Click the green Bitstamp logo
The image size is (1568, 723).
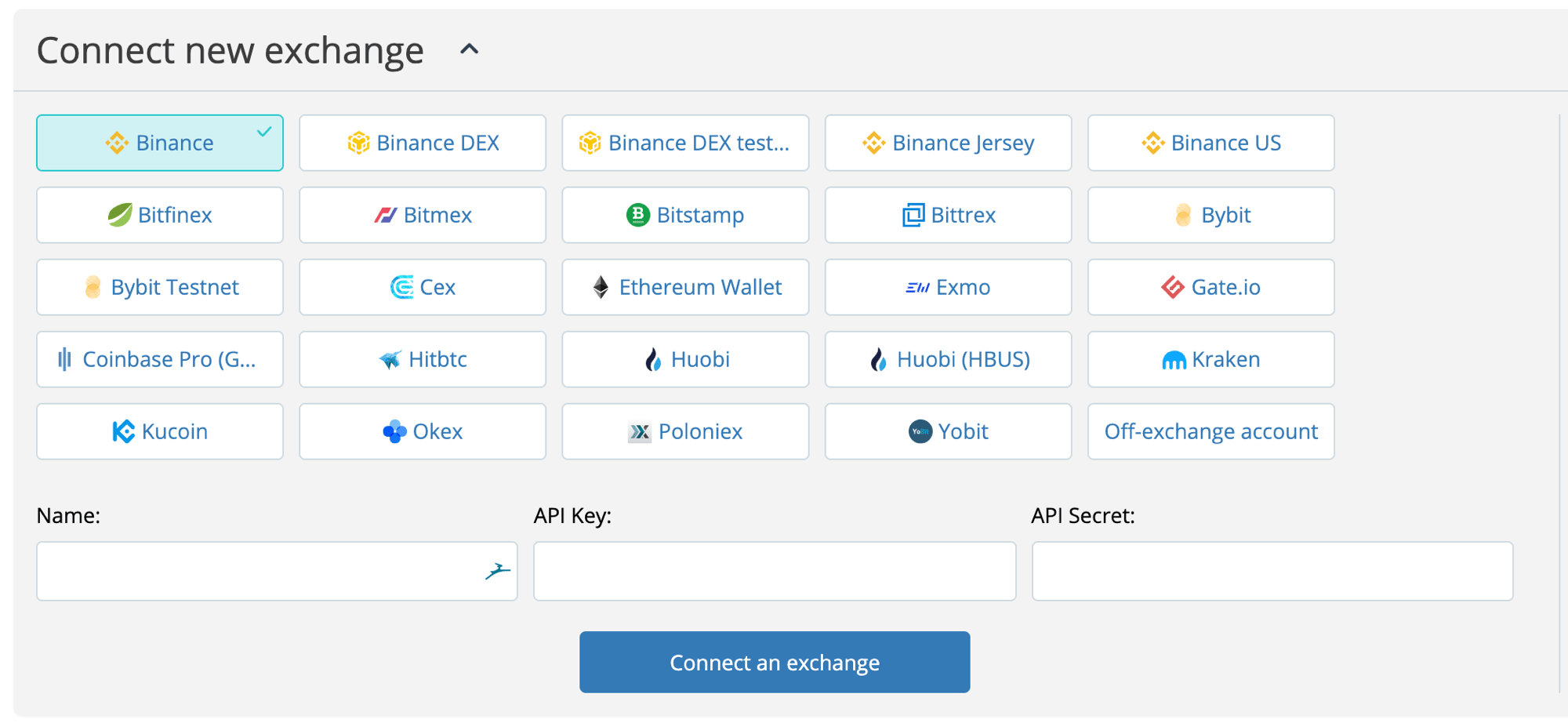coord(638,215)
